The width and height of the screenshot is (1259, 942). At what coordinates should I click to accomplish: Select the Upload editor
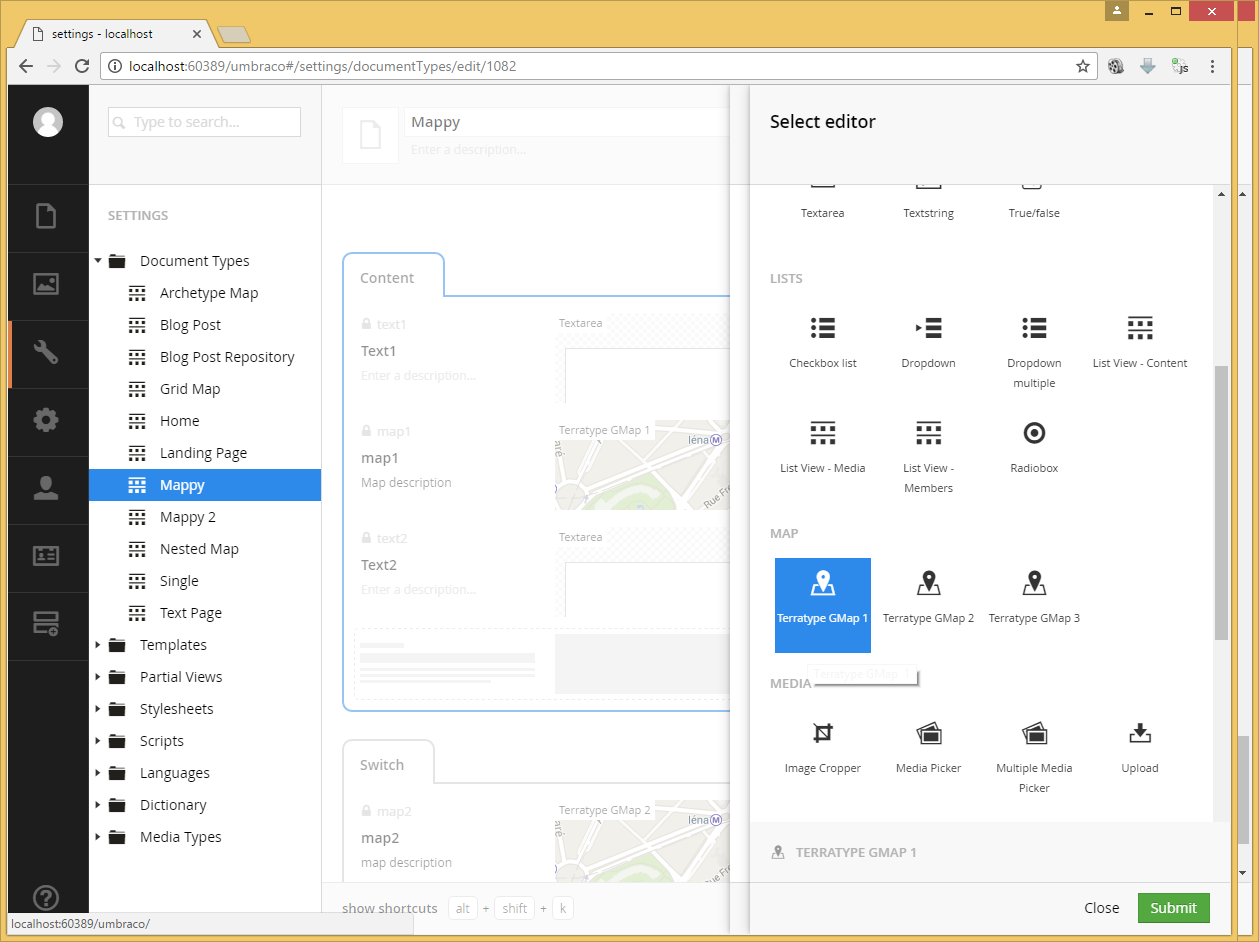tap(1140, 748)
